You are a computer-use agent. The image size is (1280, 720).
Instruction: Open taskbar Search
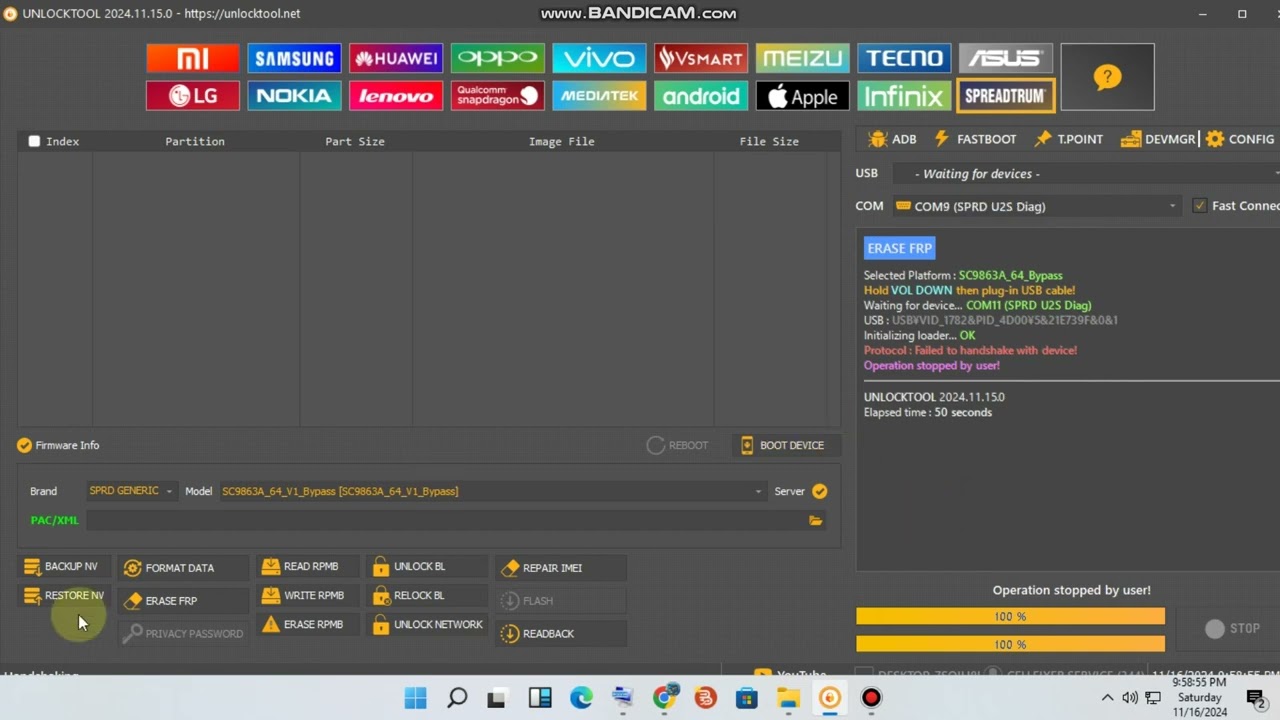[457, 698]
